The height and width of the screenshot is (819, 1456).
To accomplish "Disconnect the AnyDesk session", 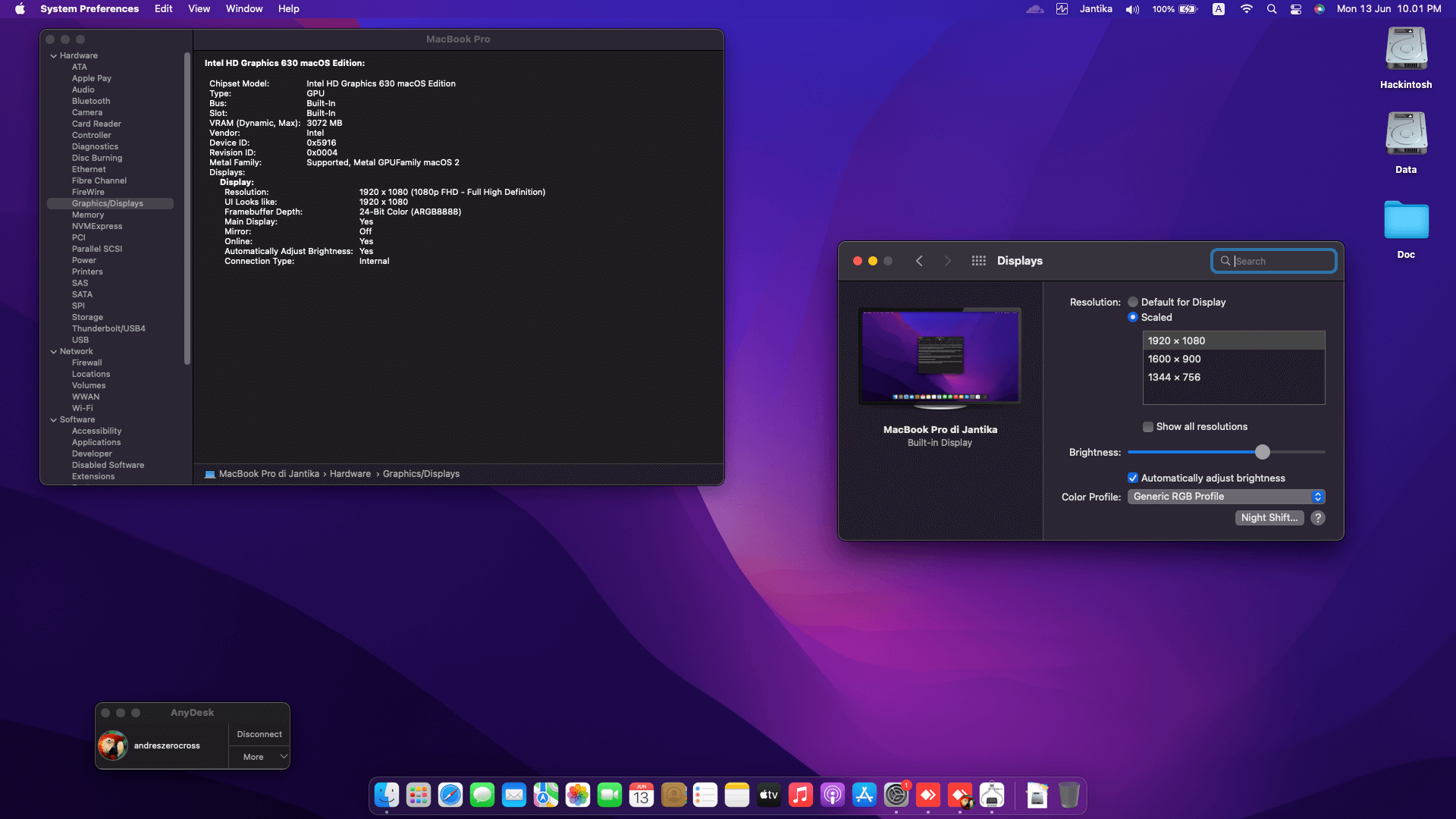I will (259, 734).
